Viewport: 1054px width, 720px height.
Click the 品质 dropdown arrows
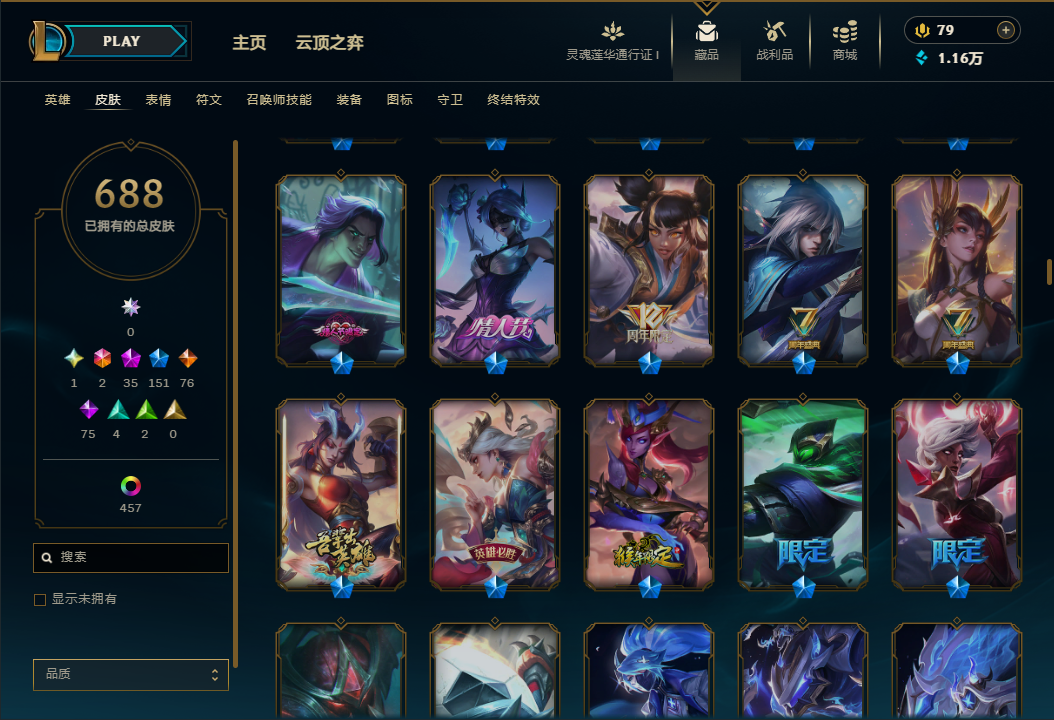[x=214, y=674]
